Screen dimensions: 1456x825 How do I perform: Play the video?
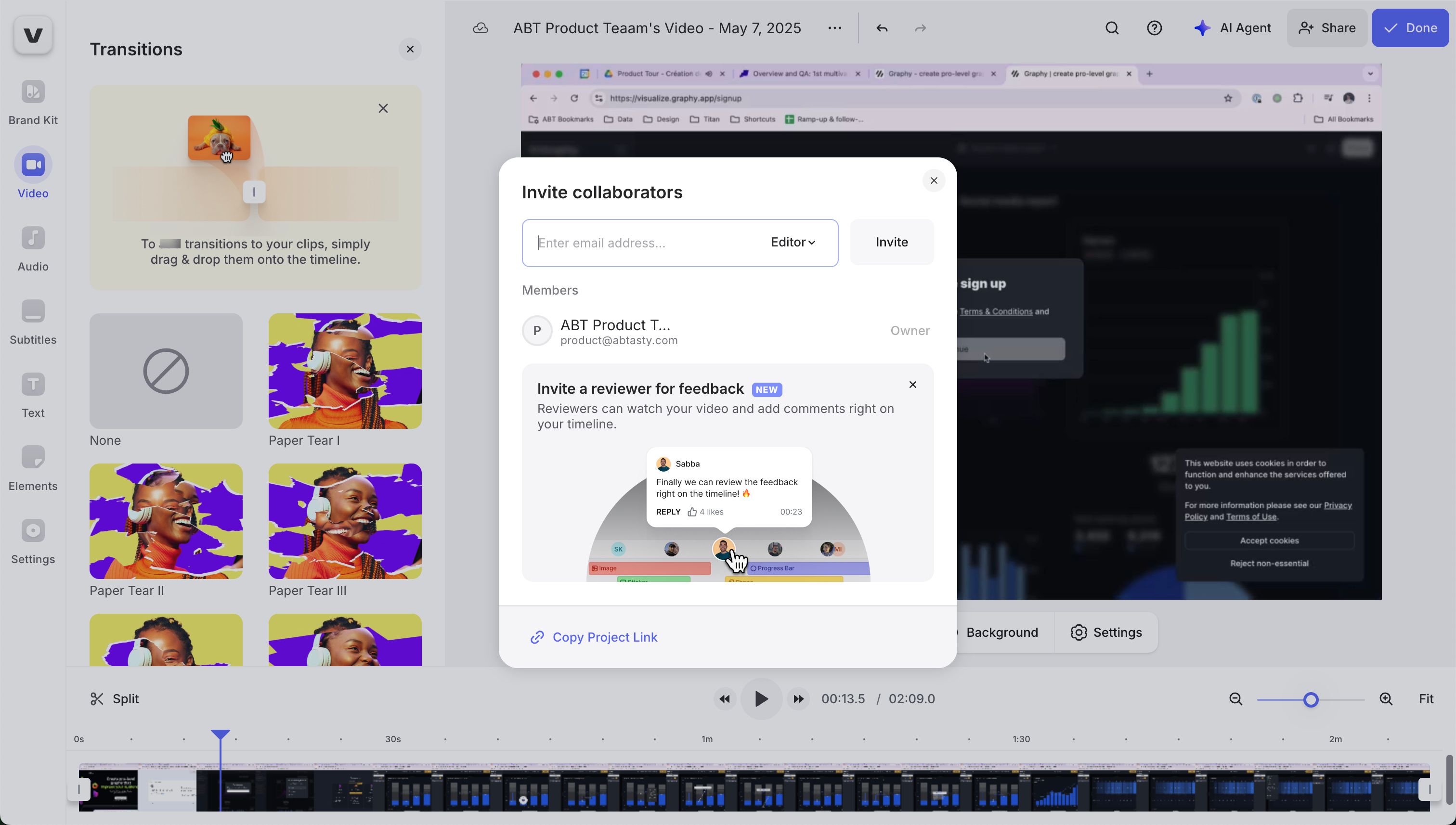click(761, 698)
